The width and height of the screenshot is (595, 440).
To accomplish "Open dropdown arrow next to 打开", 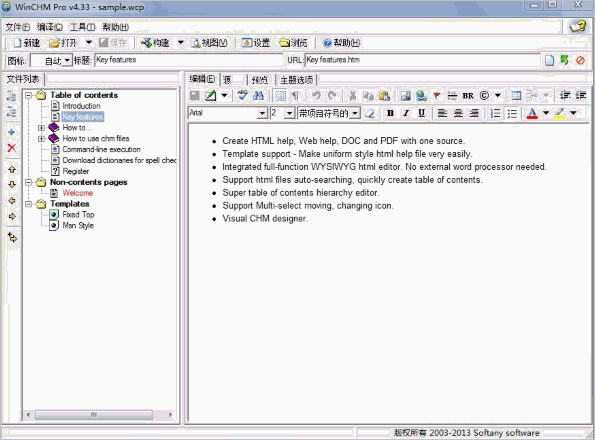I will coord(88,42).
